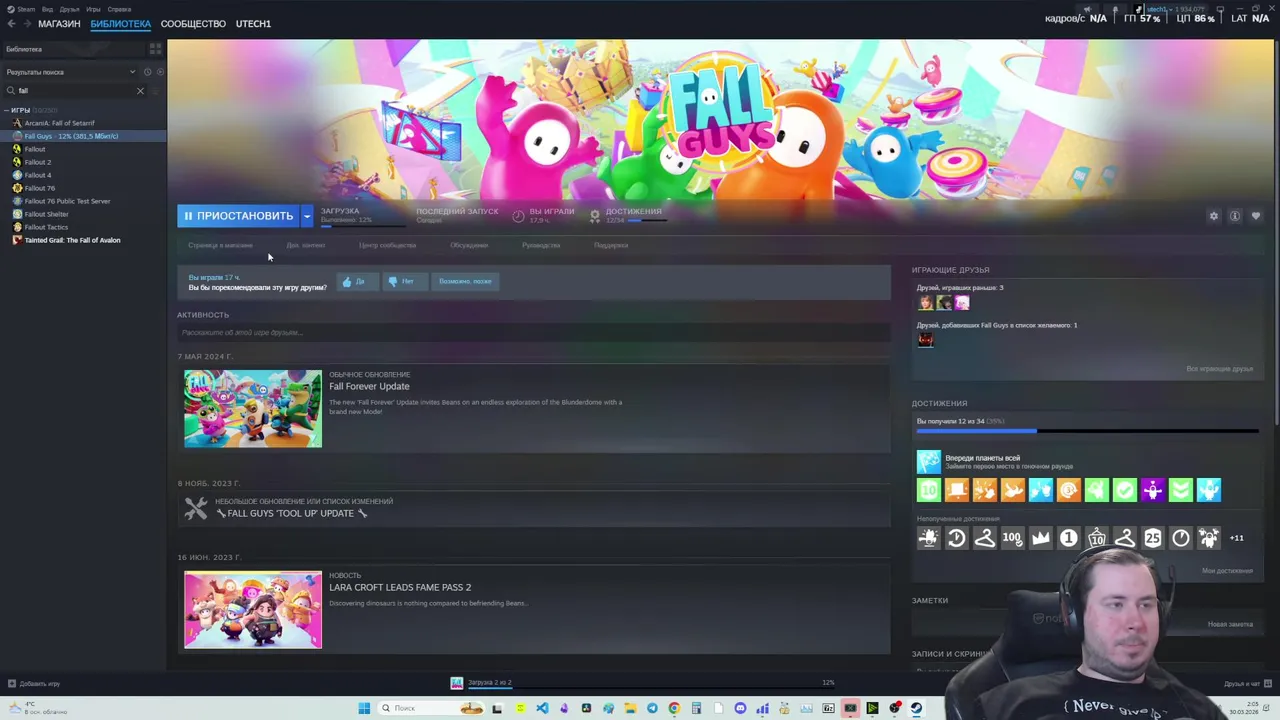1280x720 pixels.
Task: Open Fall Forever Update thumbnail
Action: click(253, 409)
